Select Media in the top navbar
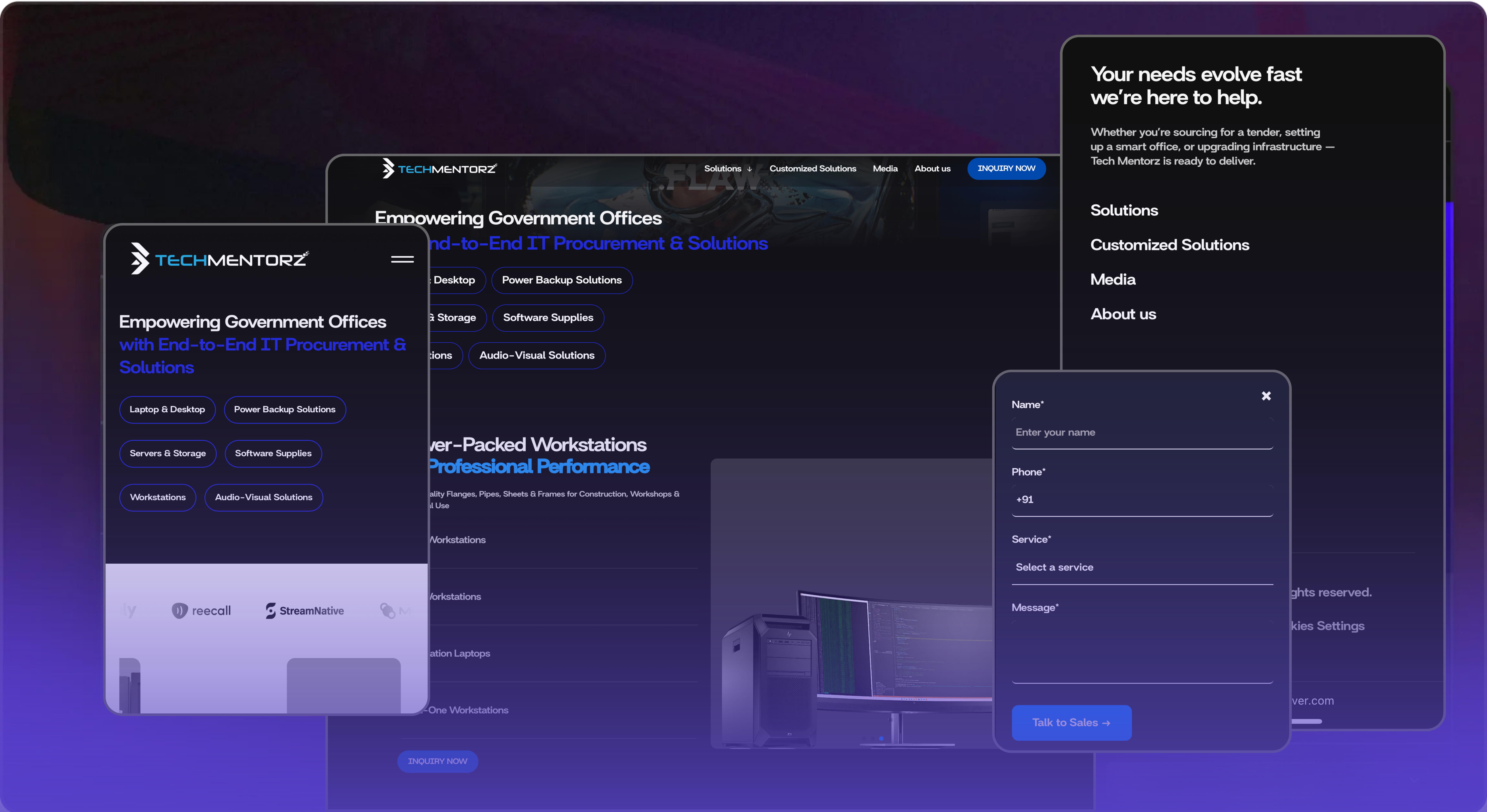1487x812 pixels. 885,169
